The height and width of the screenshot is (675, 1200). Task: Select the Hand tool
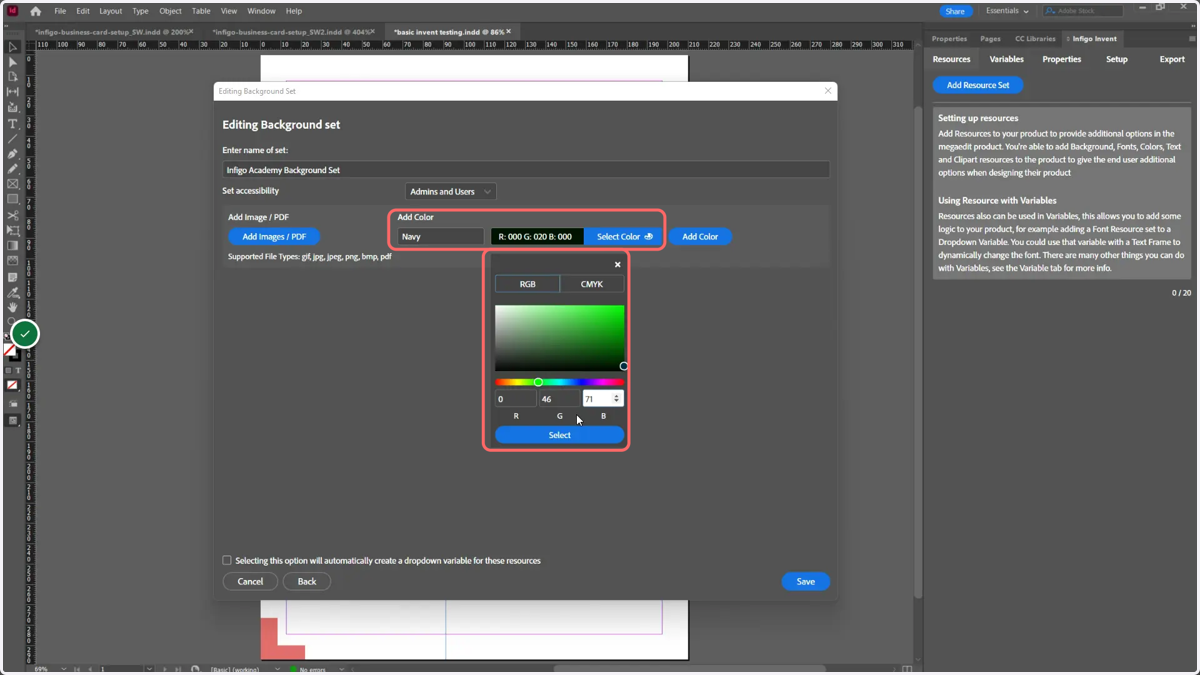[13, 308]
